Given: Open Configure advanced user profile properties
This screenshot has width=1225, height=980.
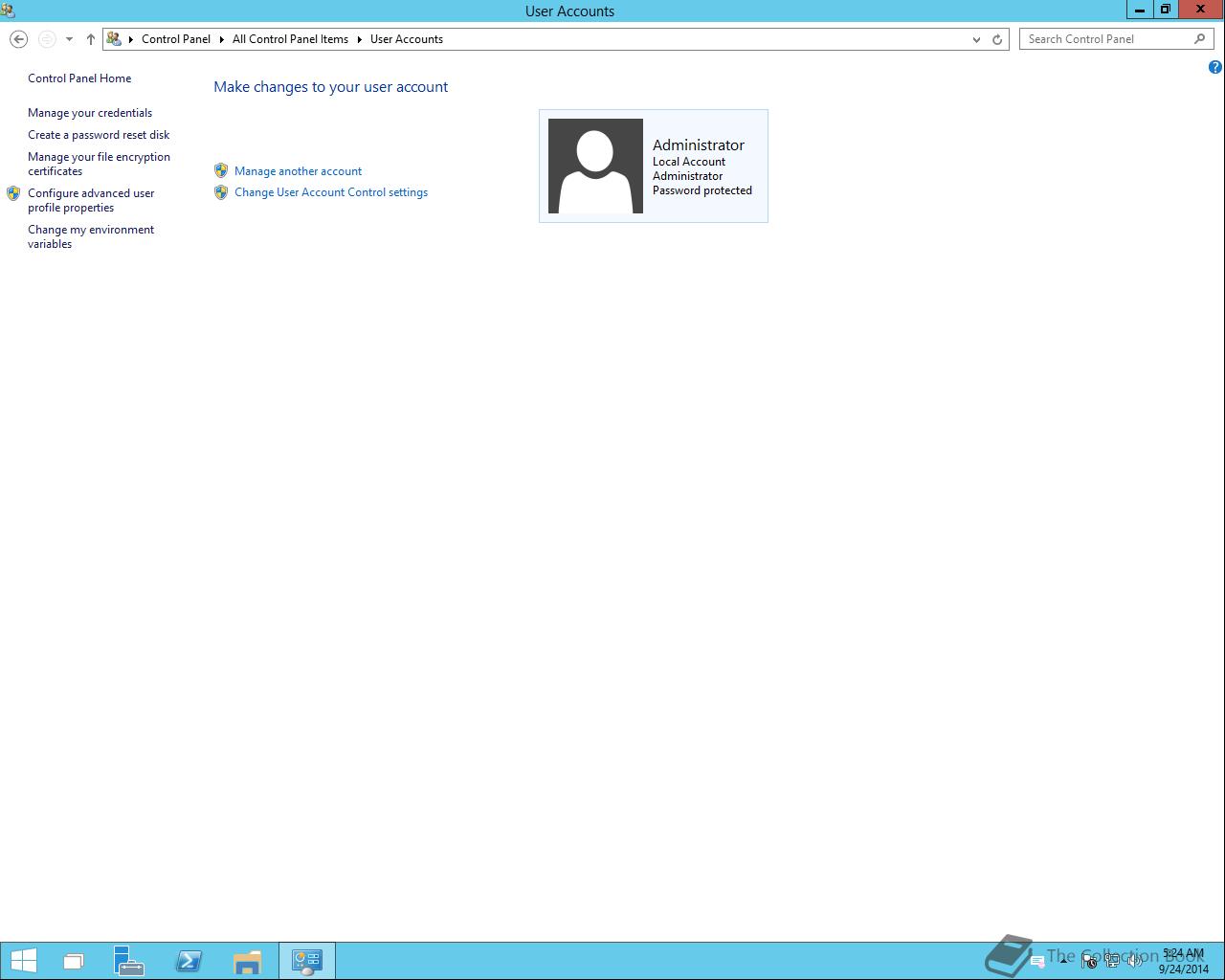Looking at the screenshot, I should click(91, 200).
